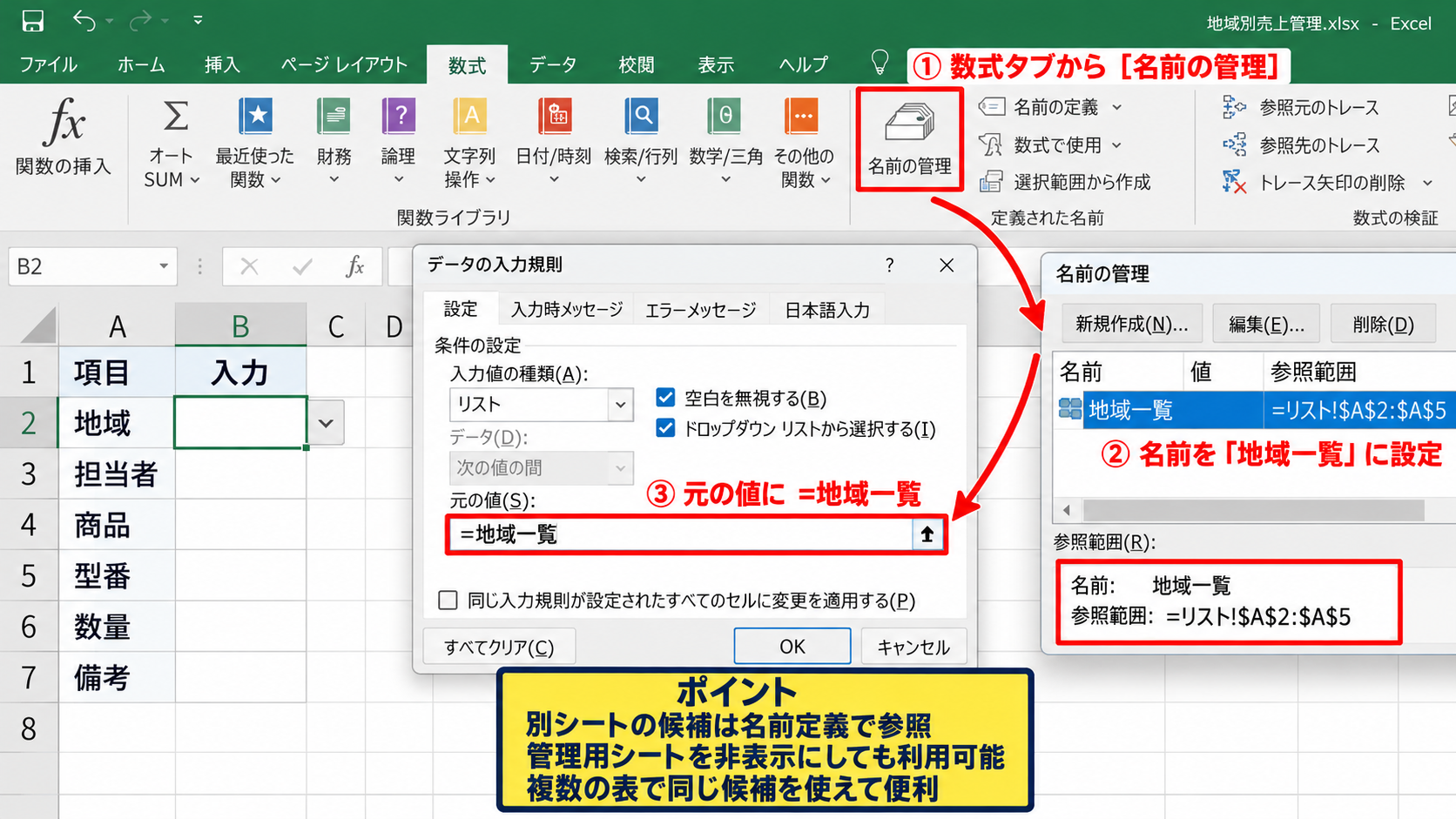This screenshot has width=1456, height=819.
Task: Switch to the ページ レイアウト tab
Action: pos(344,64)
